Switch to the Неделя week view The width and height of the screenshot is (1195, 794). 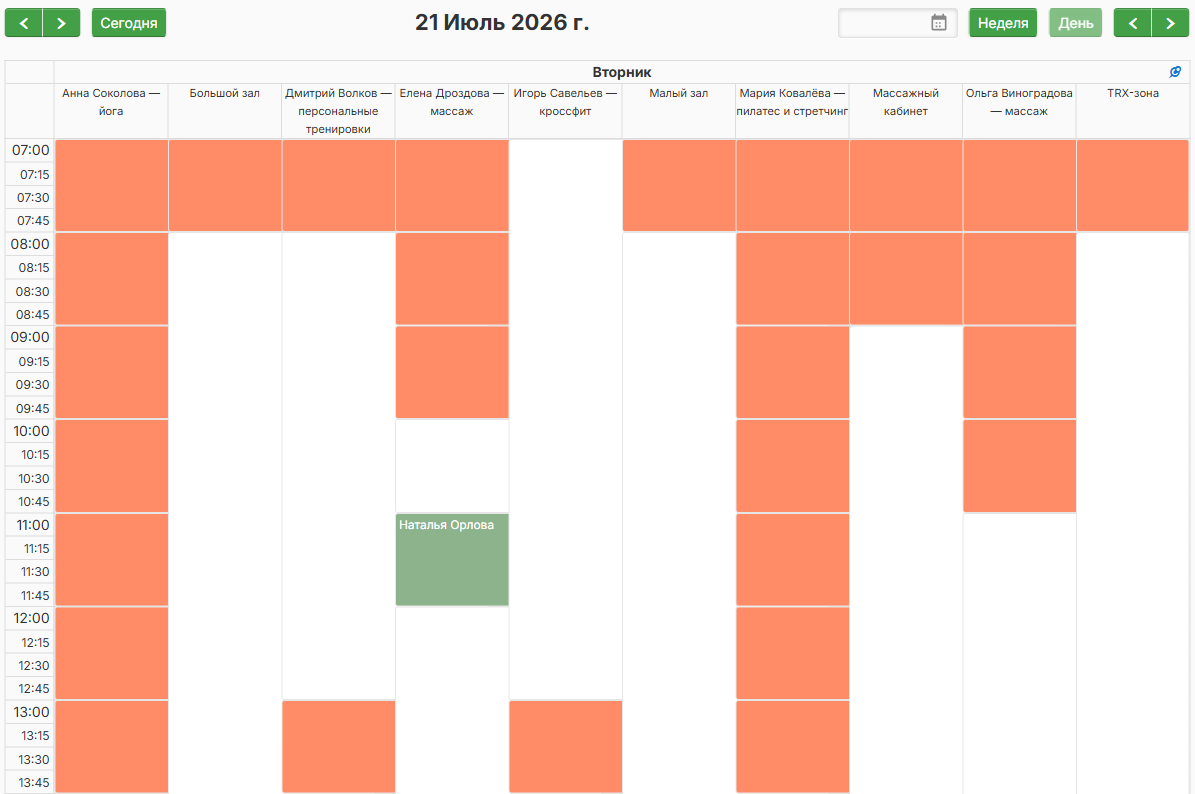point(1003,23)
